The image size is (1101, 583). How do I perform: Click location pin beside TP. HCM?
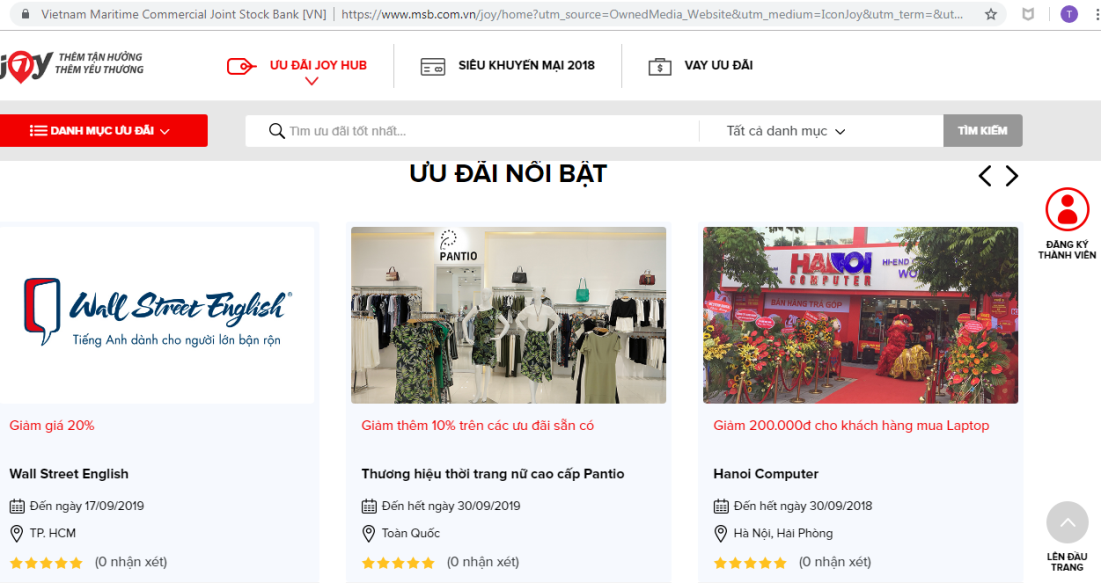coord(17,534)
